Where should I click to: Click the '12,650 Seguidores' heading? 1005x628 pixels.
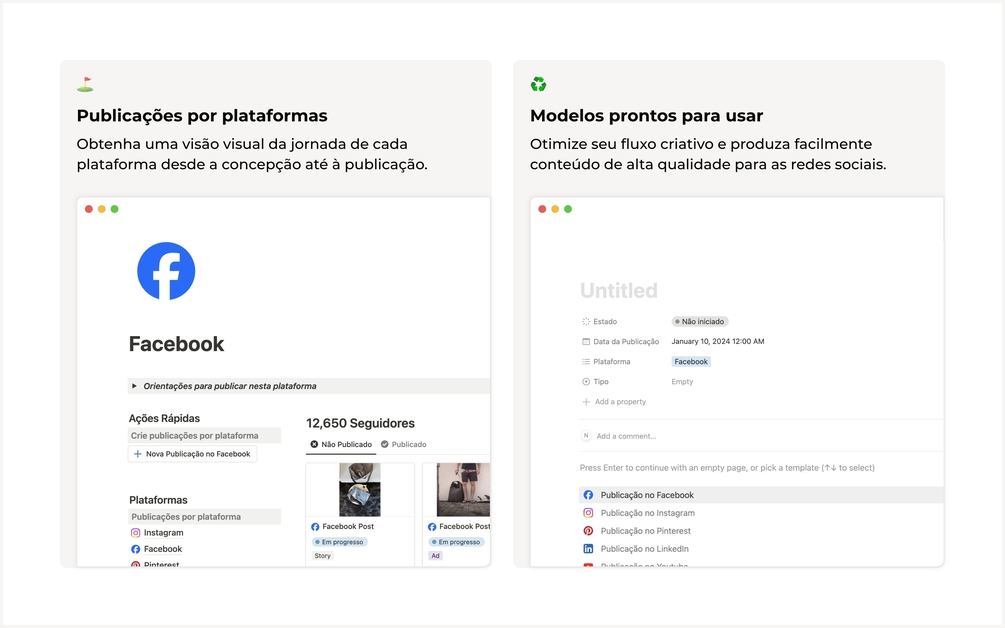pos(360,423)
